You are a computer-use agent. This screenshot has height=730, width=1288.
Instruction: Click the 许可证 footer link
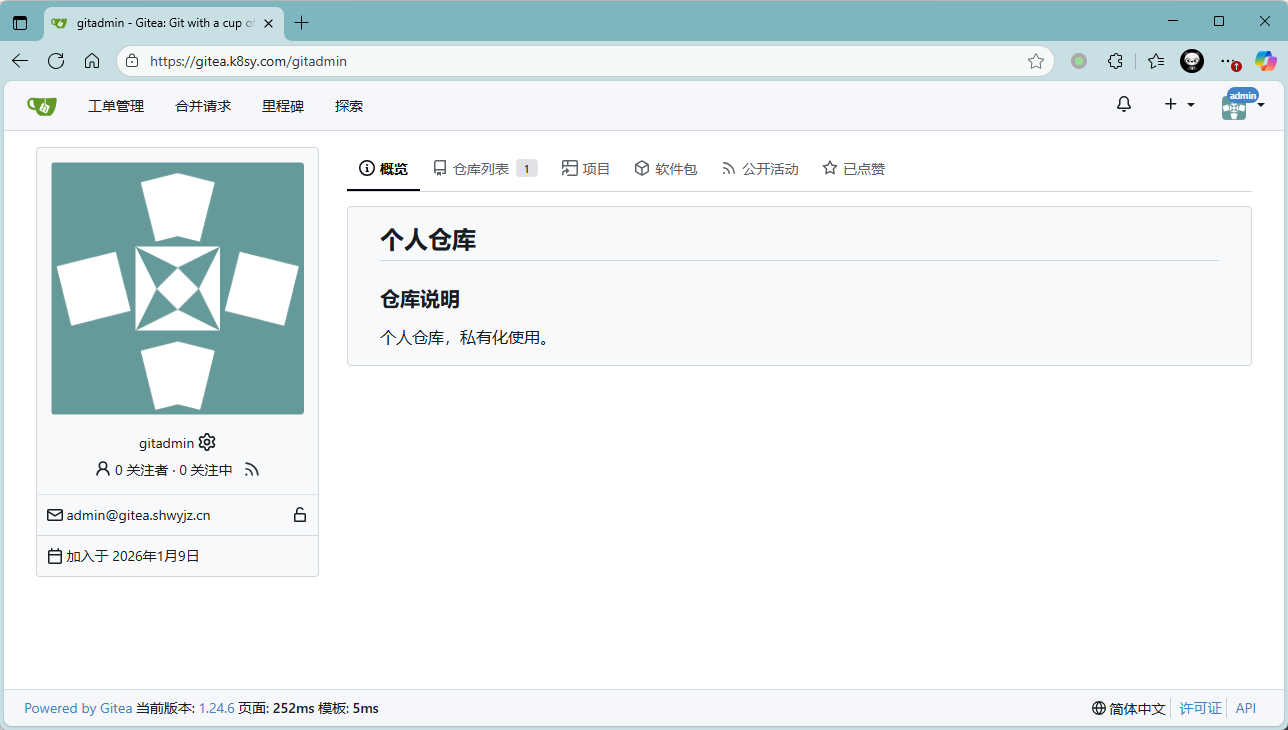pyautogui.click(x=1200, y=708)
